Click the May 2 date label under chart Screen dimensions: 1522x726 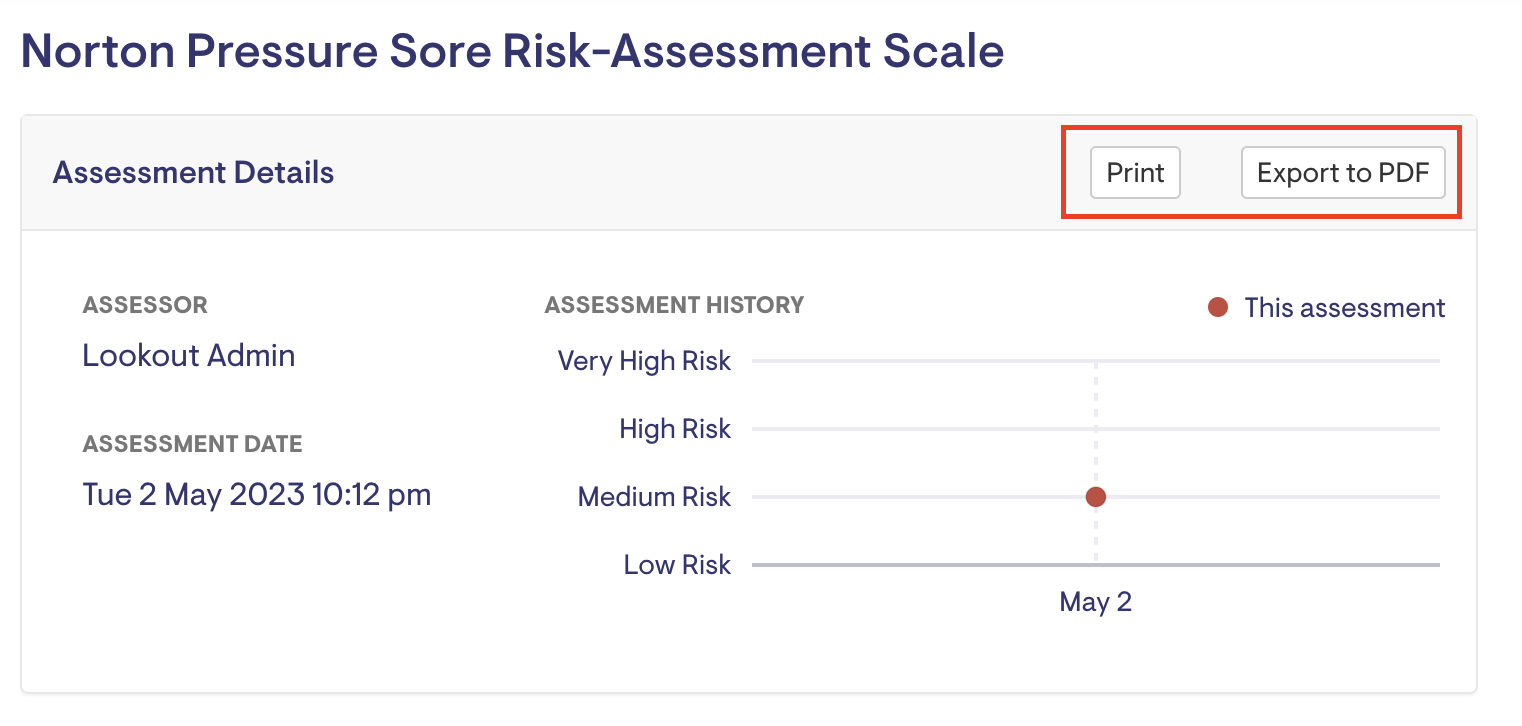pyautogui.click(x=1095, y=602)
